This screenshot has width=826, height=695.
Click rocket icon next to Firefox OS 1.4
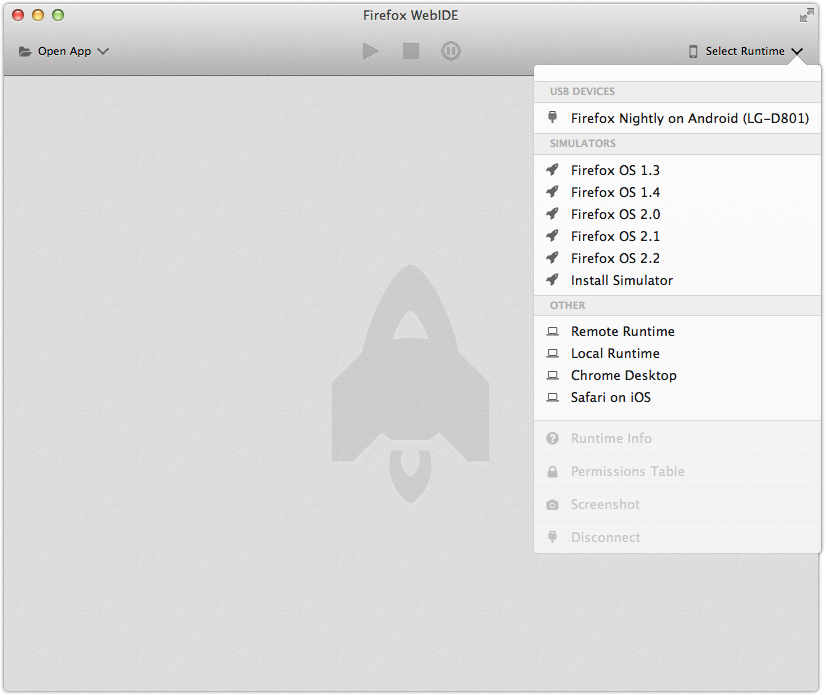tap(552, 192)
